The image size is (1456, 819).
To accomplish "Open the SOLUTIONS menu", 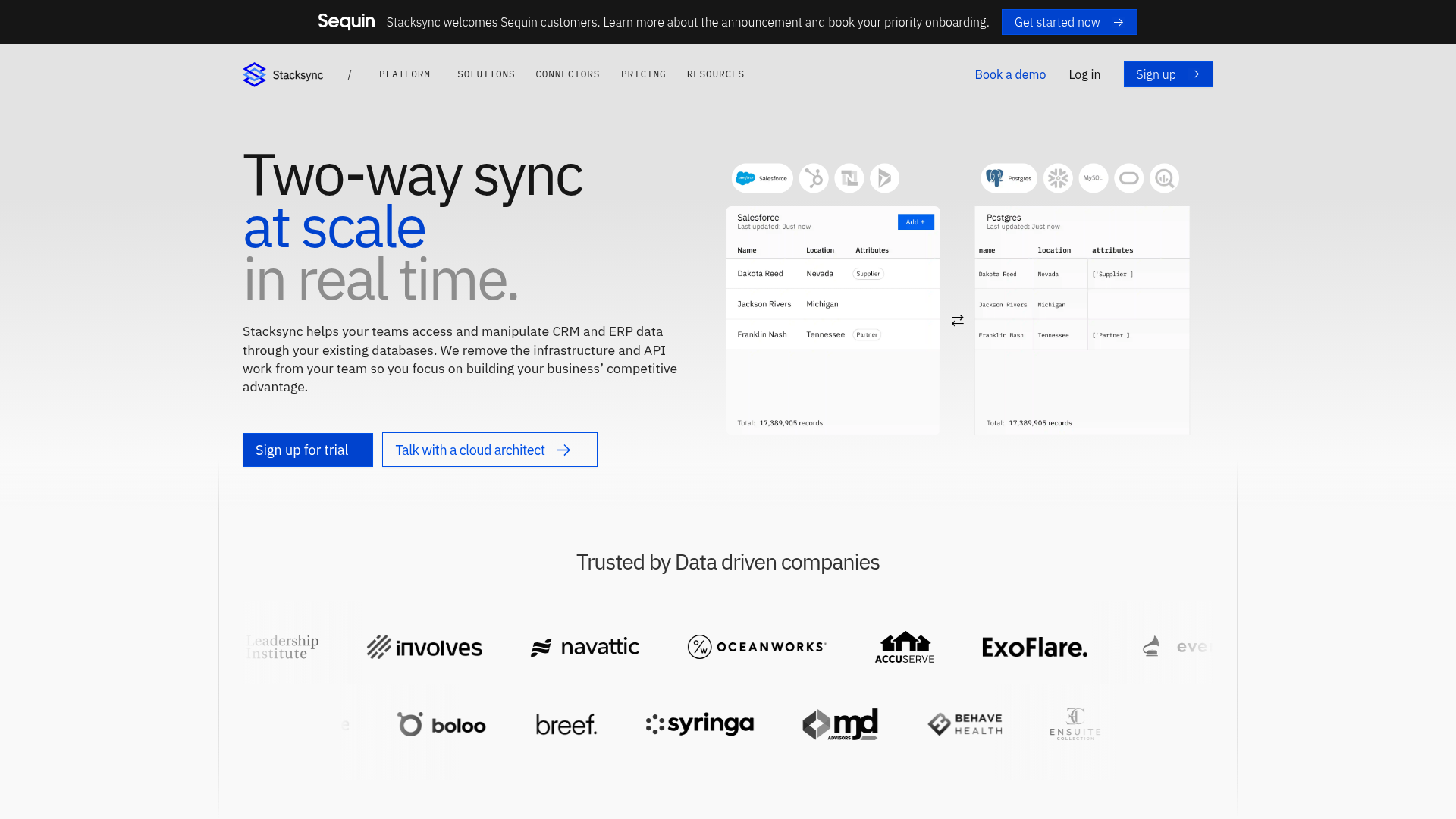I will click(x=486, y=74).
